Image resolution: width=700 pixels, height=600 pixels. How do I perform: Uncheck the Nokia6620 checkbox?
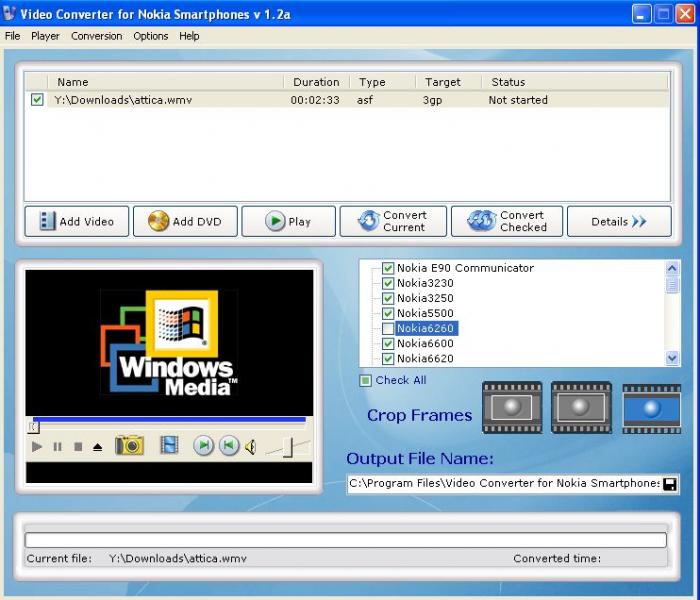[388, 358]
